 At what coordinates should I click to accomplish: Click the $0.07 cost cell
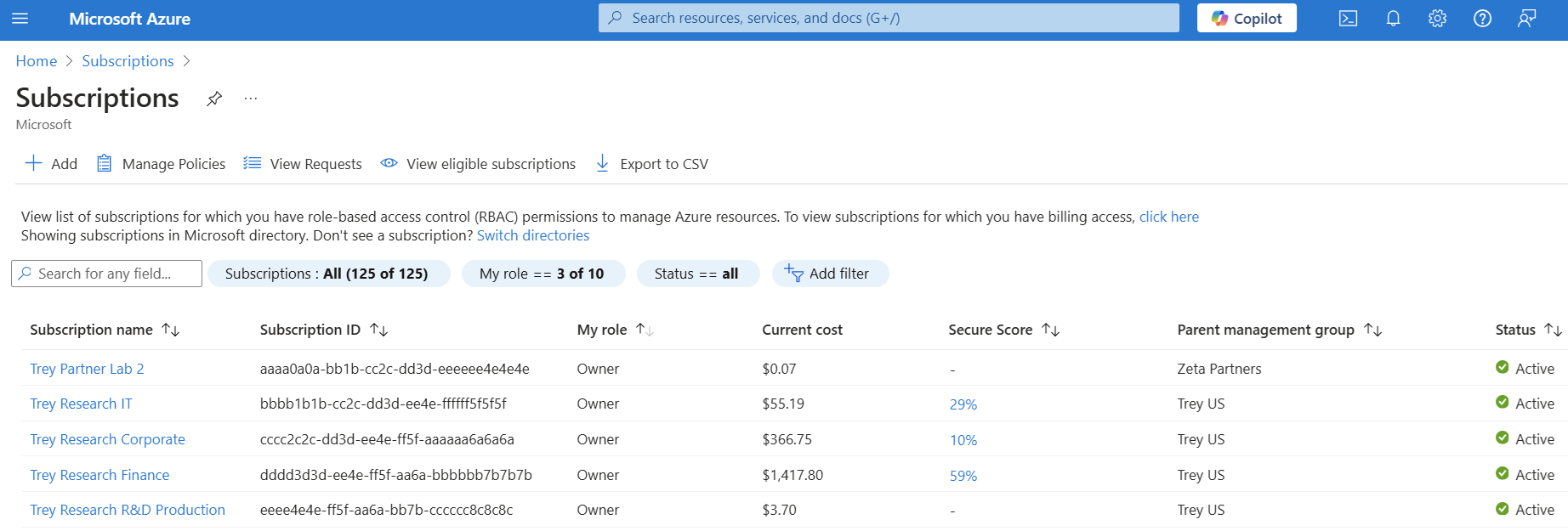click(x=779, y=369)
